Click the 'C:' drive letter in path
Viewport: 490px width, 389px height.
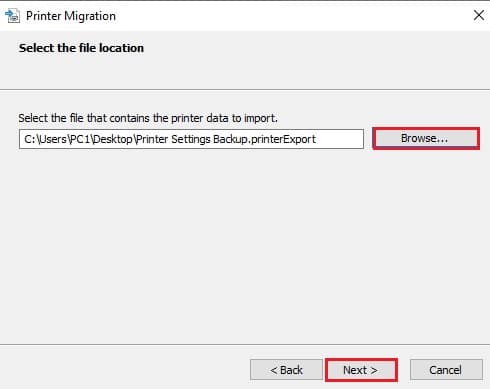point(30,139)
